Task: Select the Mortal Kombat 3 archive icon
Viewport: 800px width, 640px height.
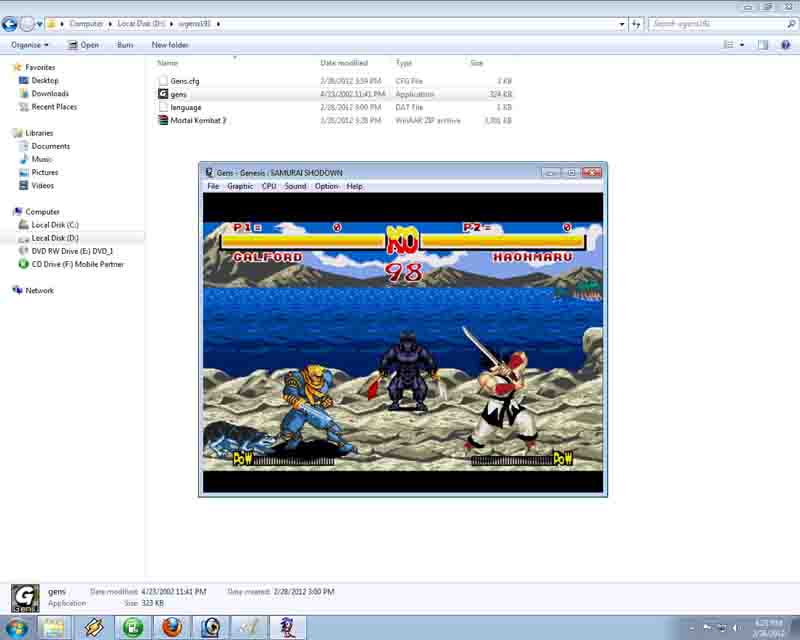Action: pos(163,120)
